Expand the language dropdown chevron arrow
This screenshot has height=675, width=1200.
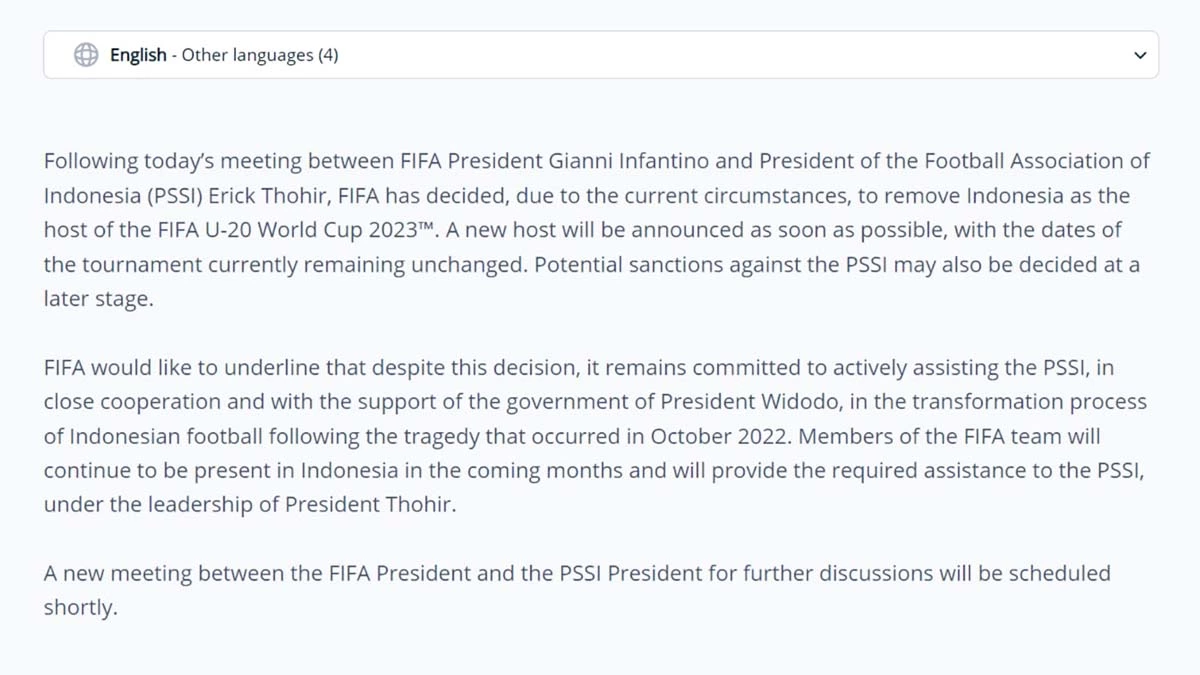coord(1140,55)
